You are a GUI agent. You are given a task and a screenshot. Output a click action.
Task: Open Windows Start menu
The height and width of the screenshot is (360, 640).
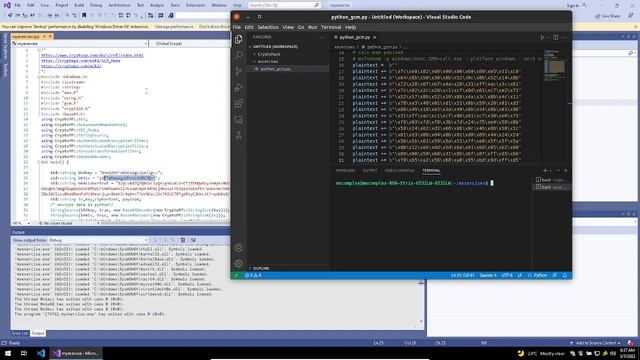8,353
